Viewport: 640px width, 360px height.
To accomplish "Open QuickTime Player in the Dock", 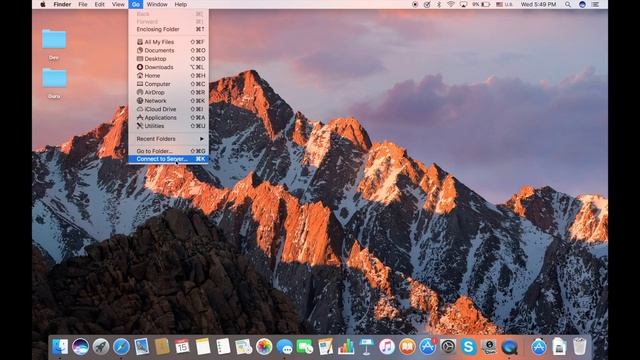I will 509,347.
